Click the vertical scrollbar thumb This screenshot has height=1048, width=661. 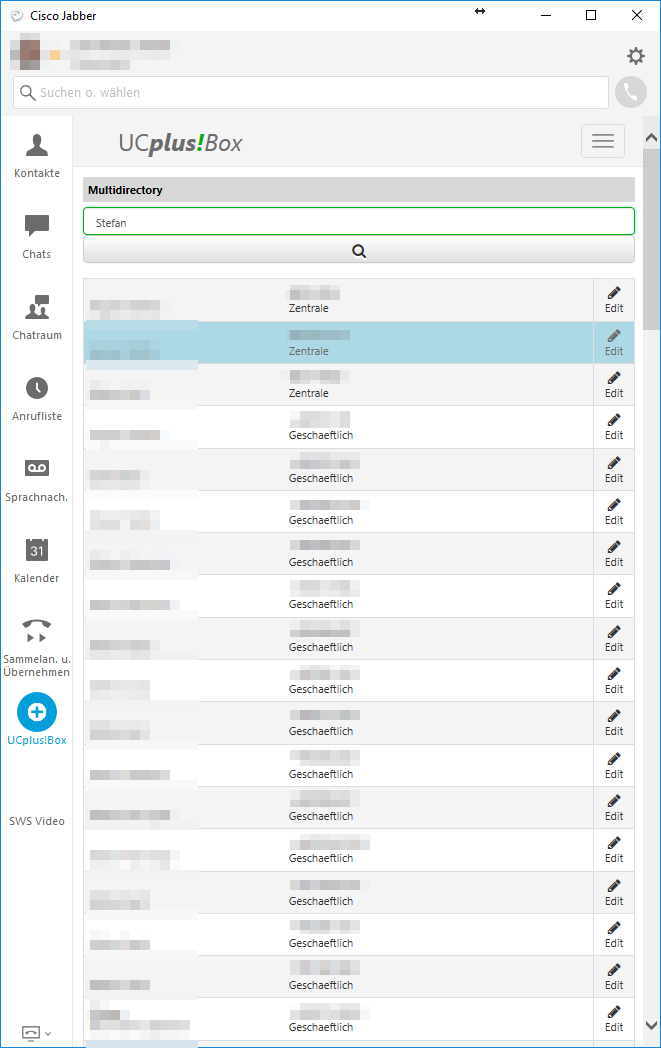[x=651, y=239]
